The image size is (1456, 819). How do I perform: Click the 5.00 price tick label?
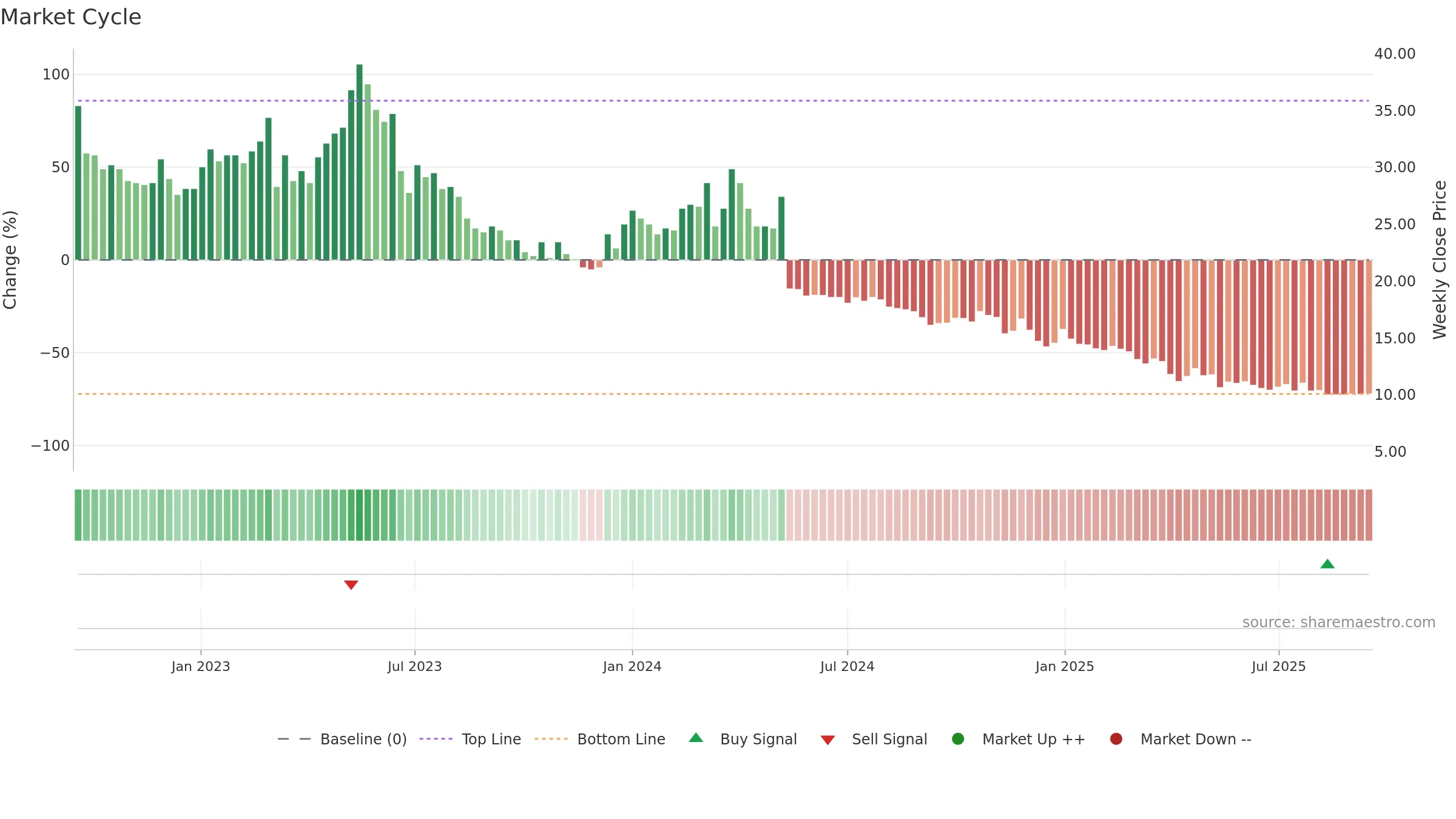point(1390,452)
